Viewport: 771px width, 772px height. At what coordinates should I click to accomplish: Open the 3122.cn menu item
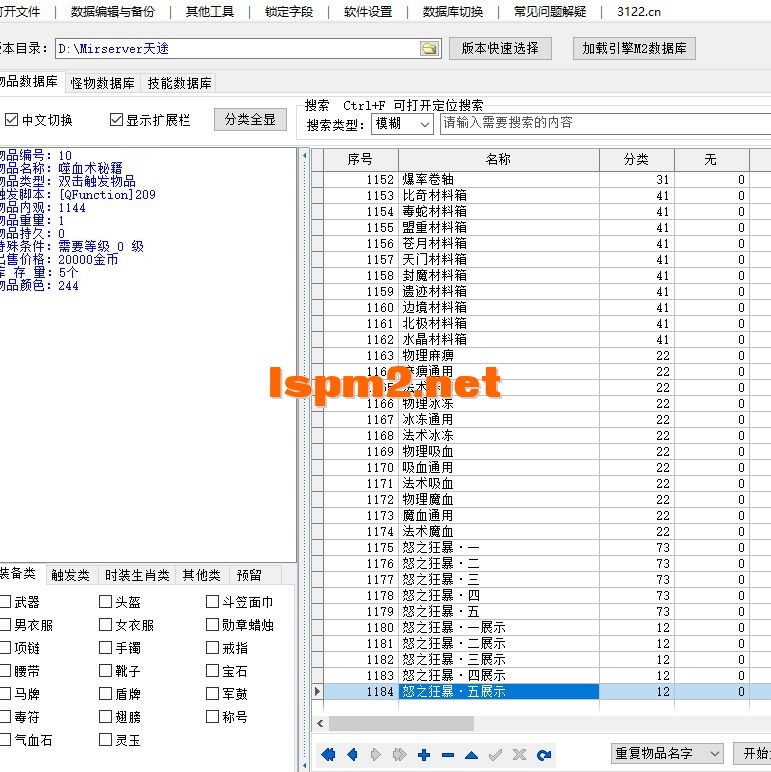(x=639, y=11)
